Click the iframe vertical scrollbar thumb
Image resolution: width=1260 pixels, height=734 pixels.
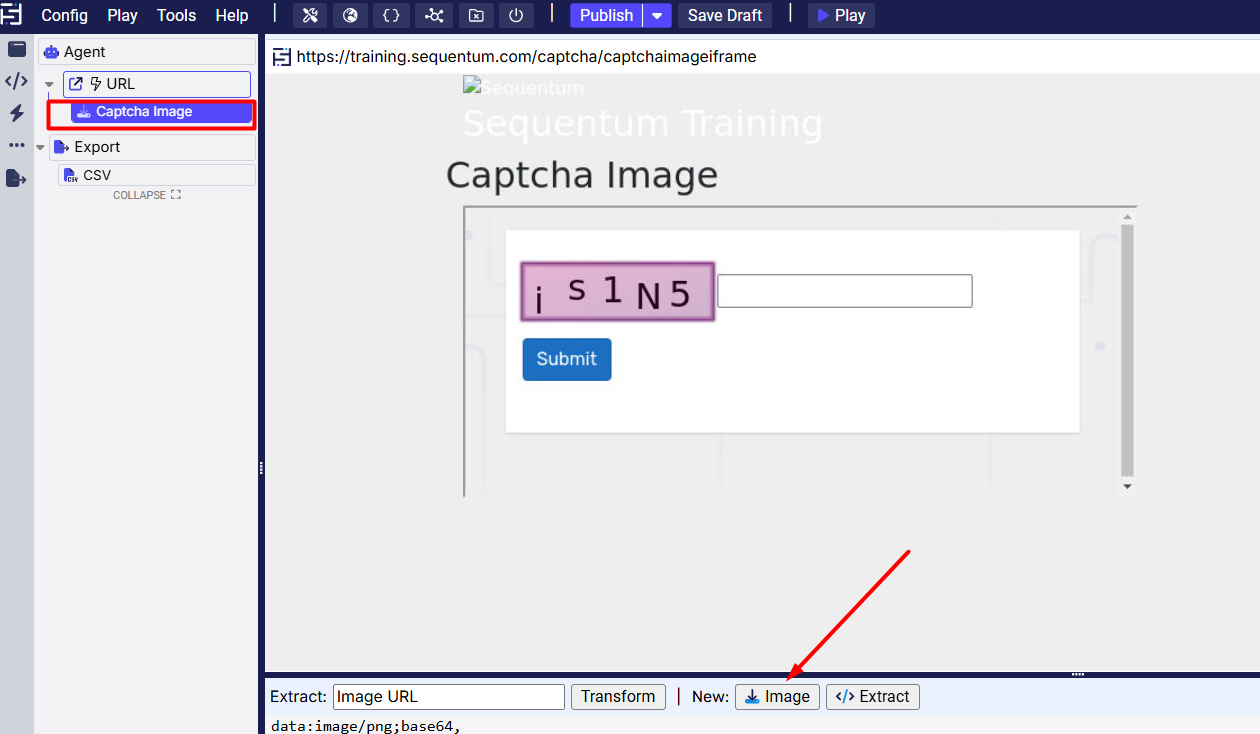tap(1127, 350)
